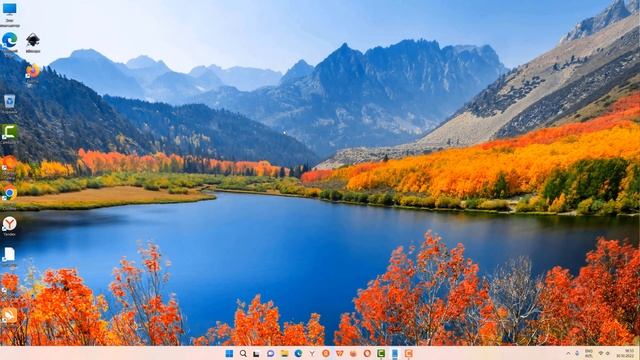Select the orange RSS-style desktop icon
This screenshot has height=360, width=640.
[x=9, y=315]
